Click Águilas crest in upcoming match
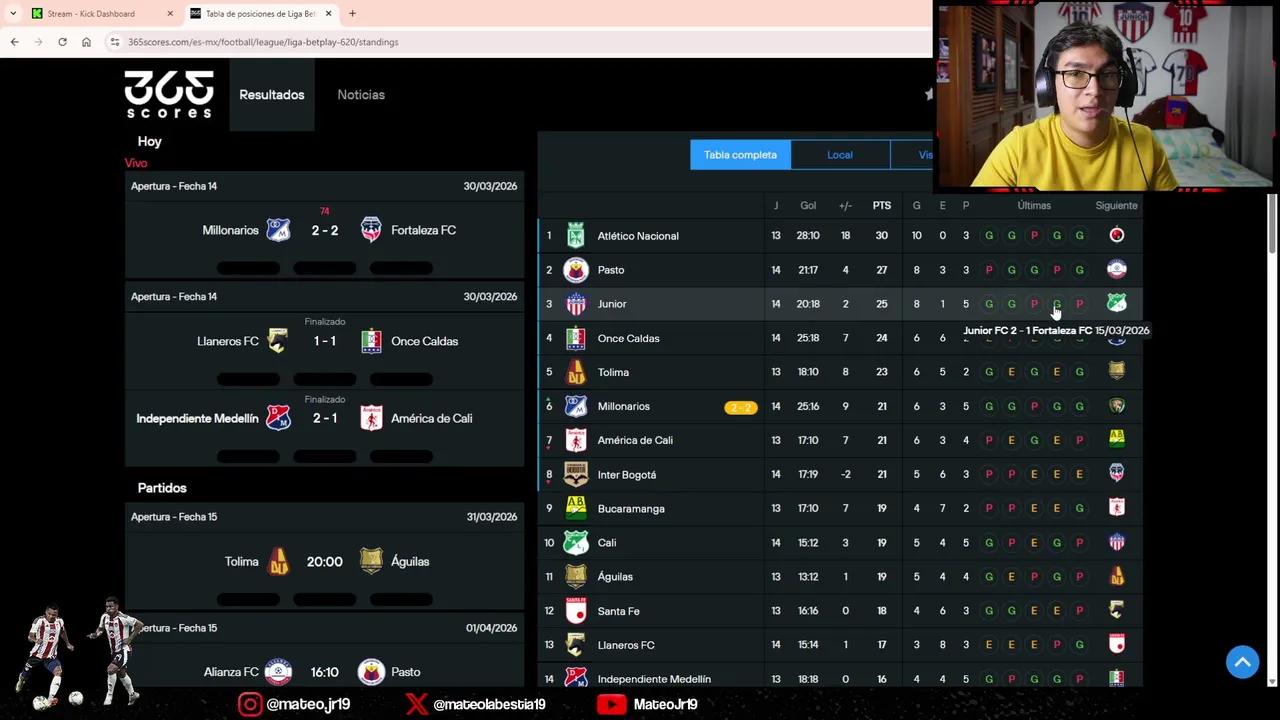Viewport: 1280px width, 720px height. pyautogui.click(x=371, y=562)
